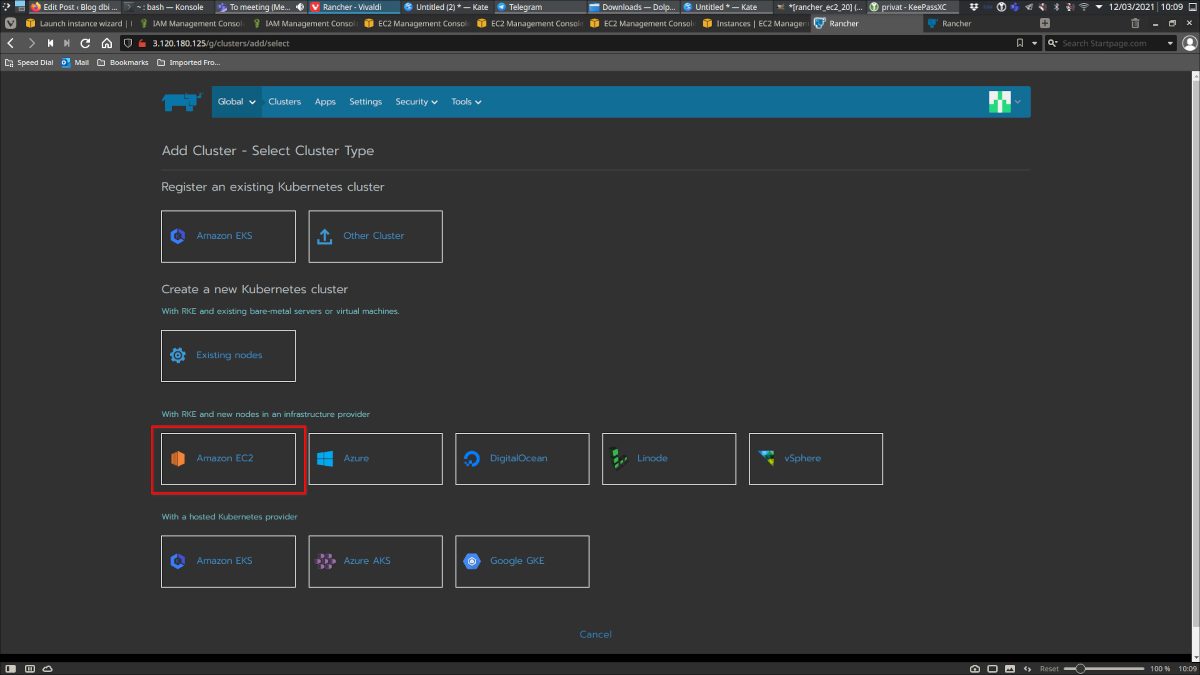Click the system clock 10:09

tap(1173, 6)
